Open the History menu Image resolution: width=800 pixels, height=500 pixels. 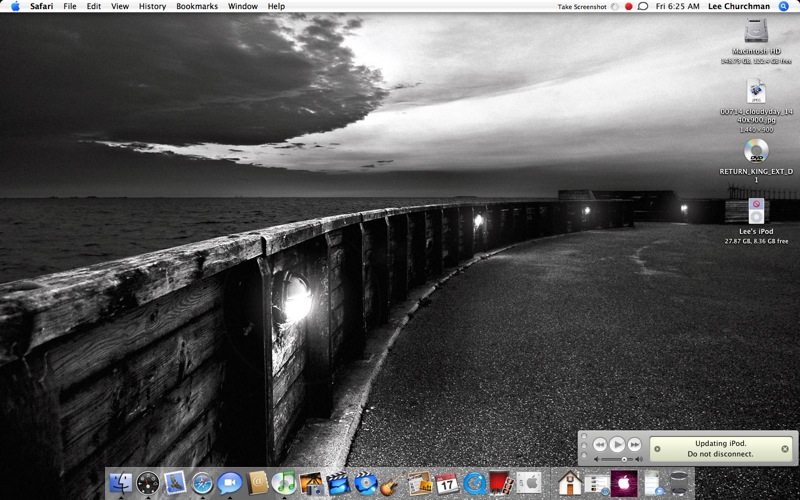coord(152,6)
